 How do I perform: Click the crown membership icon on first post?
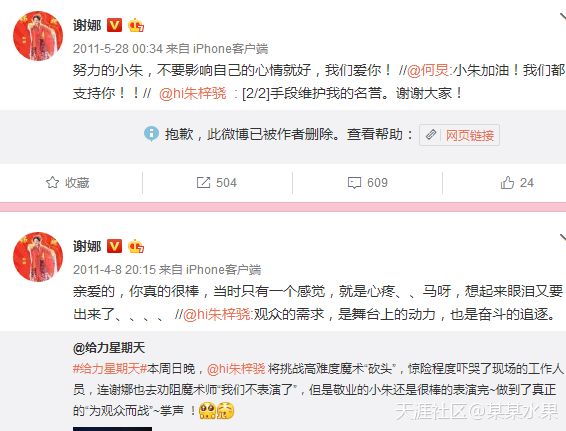pos(136,25)
